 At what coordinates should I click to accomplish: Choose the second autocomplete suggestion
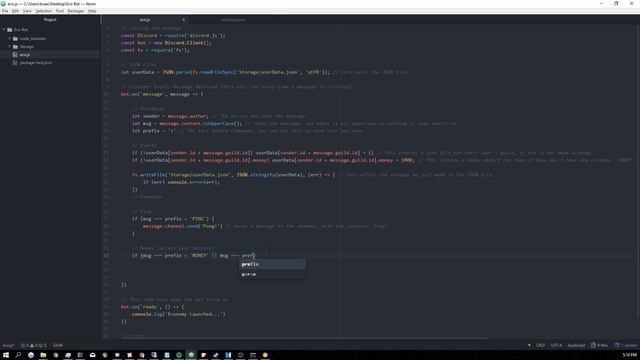pyautogui.click(x=272, y=274)
